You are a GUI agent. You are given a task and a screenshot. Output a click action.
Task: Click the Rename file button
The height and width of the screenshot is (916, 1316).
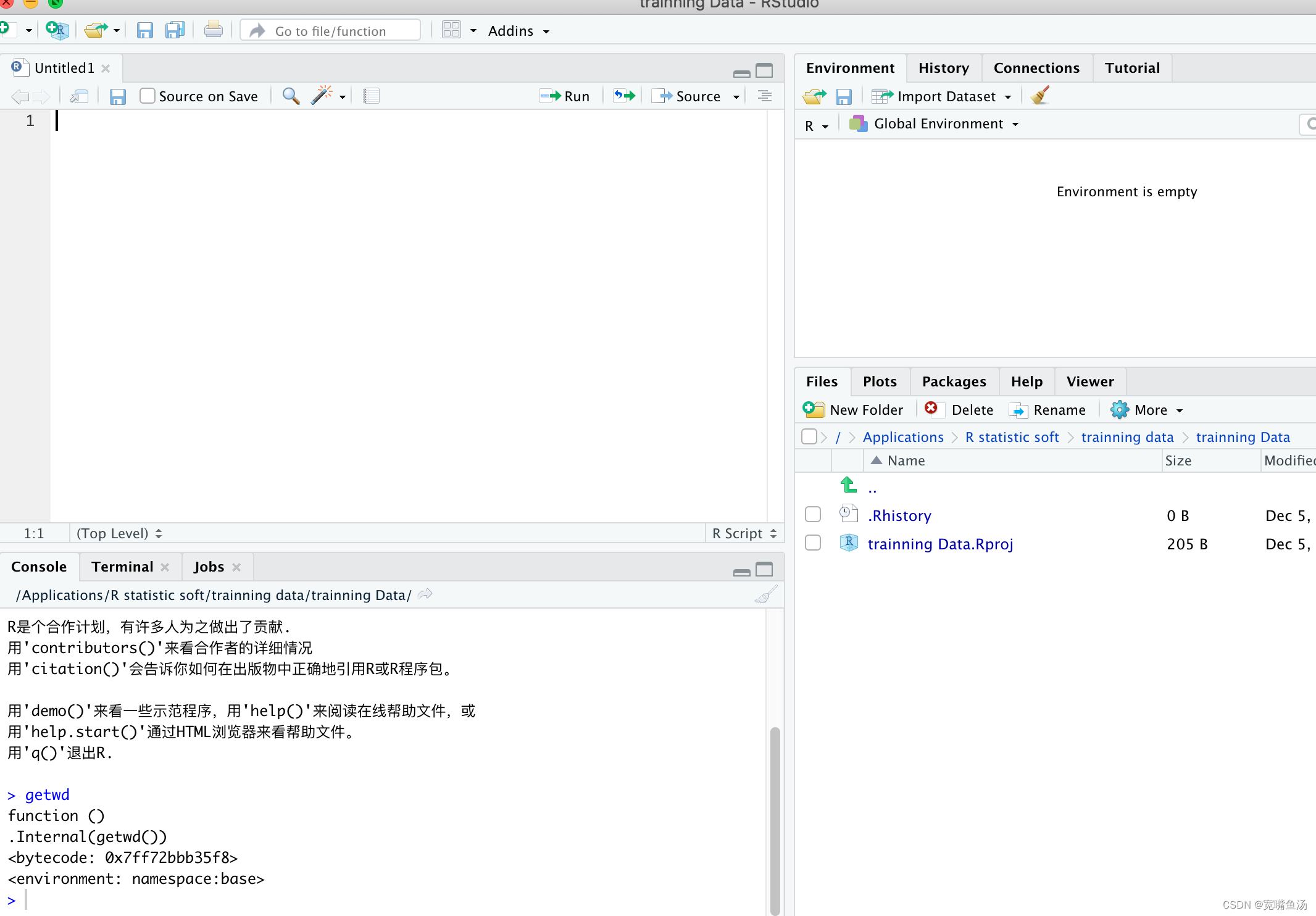pyautogui.click(x=1047, y=410)
